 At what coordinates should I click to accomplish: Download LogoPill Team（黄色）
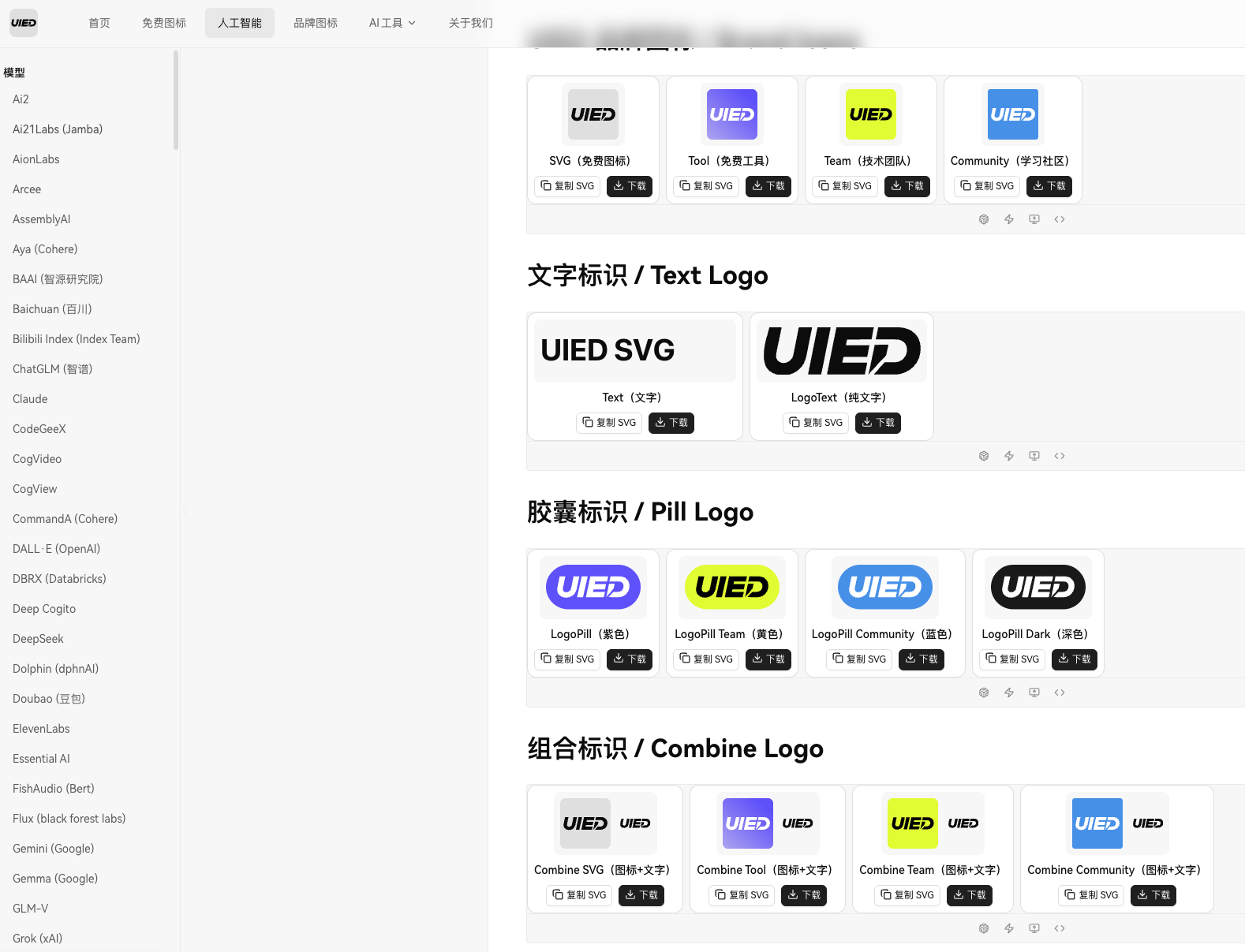point(768,659)
